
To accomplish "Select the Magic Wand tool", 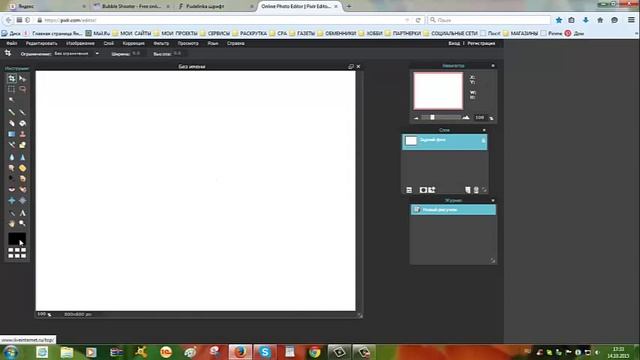I will tap(11, 100).
